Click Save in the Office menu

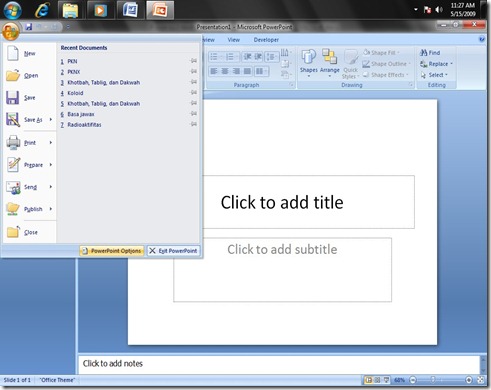click(x=30, y=98)
